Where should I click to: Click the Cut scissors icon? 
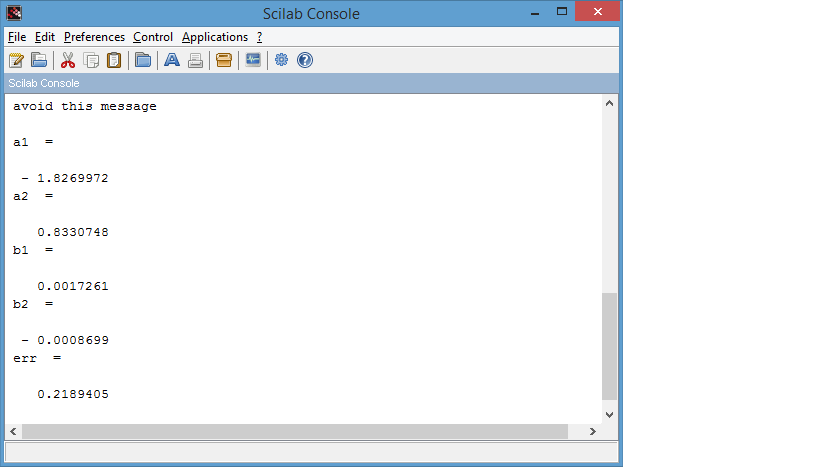click(x=68, y=60)
